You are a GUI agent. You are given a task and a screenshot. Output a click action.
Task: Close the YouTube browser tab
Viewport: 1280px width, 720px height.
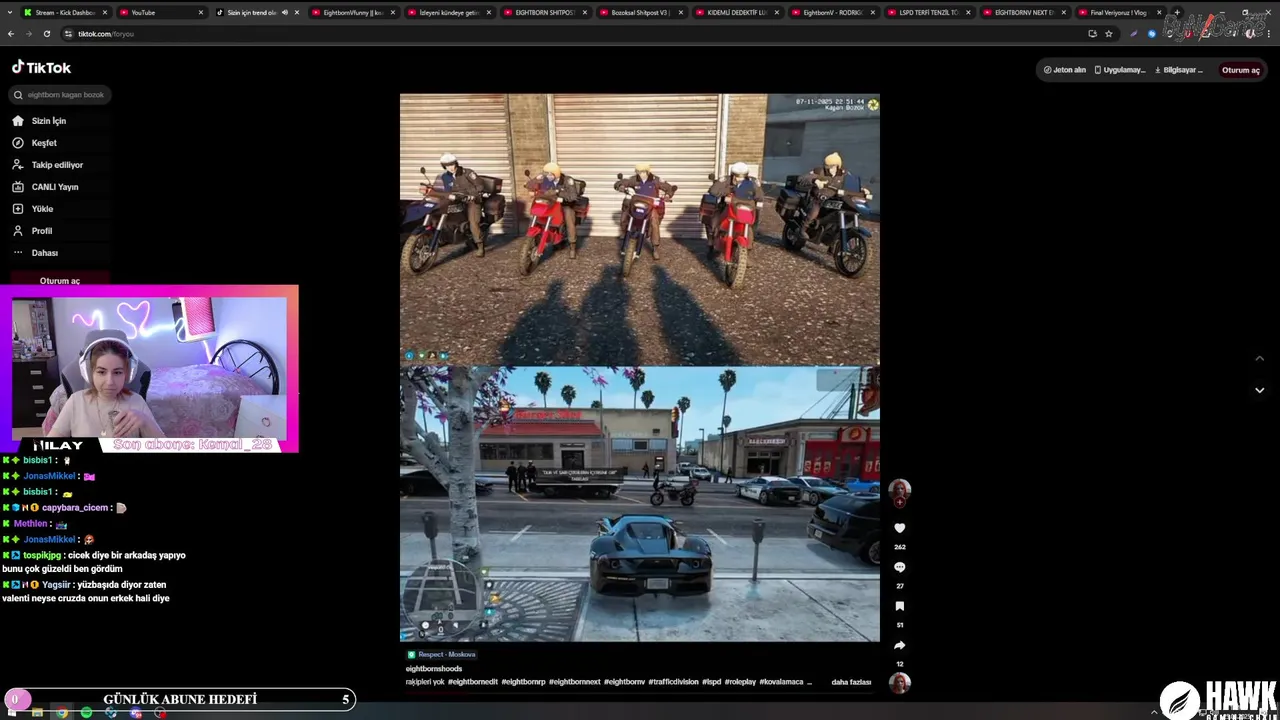pos(200,12)
